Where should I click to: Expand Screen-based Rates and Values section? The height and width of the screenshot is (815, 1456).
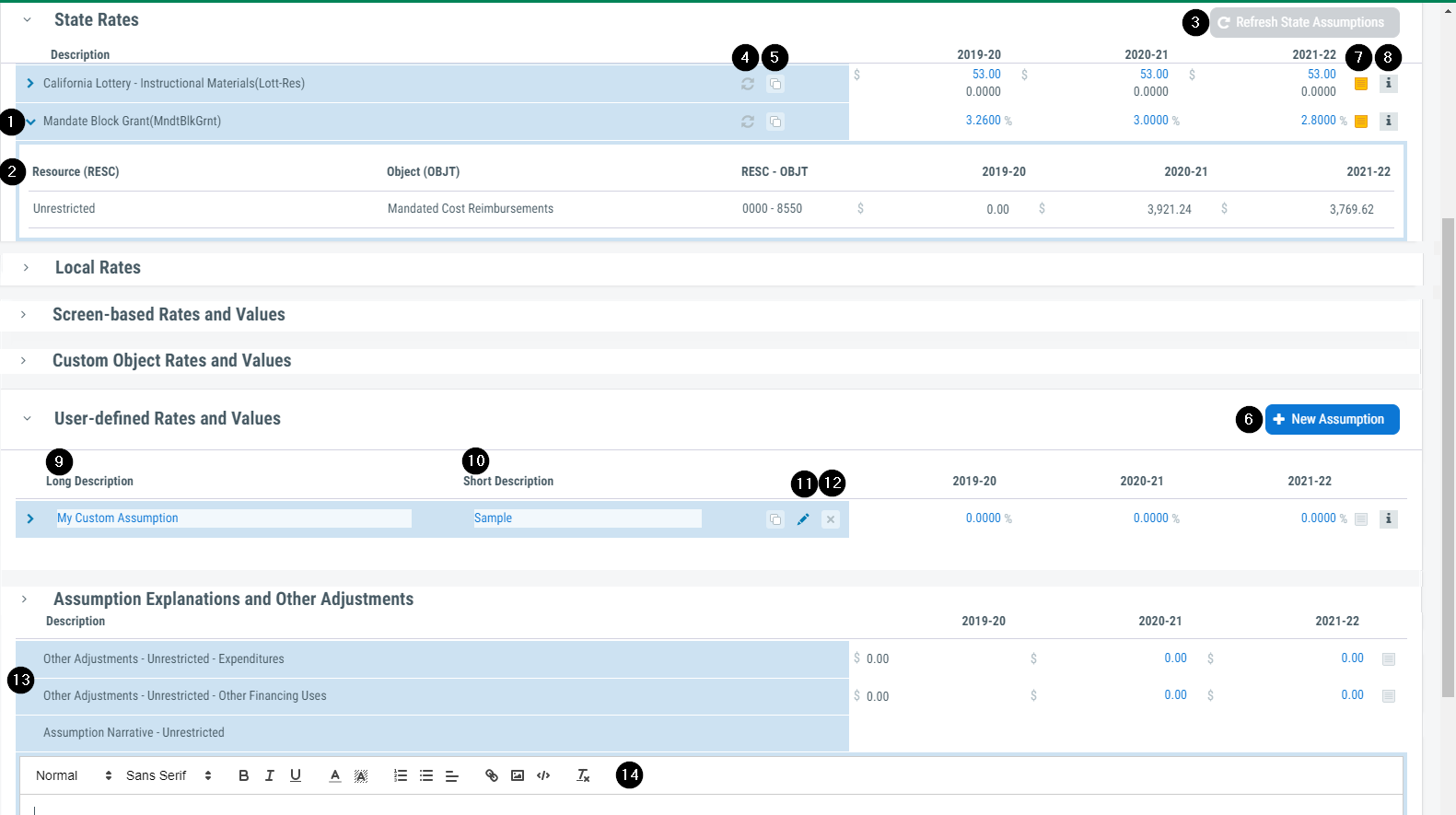click(x=24, y=314)
